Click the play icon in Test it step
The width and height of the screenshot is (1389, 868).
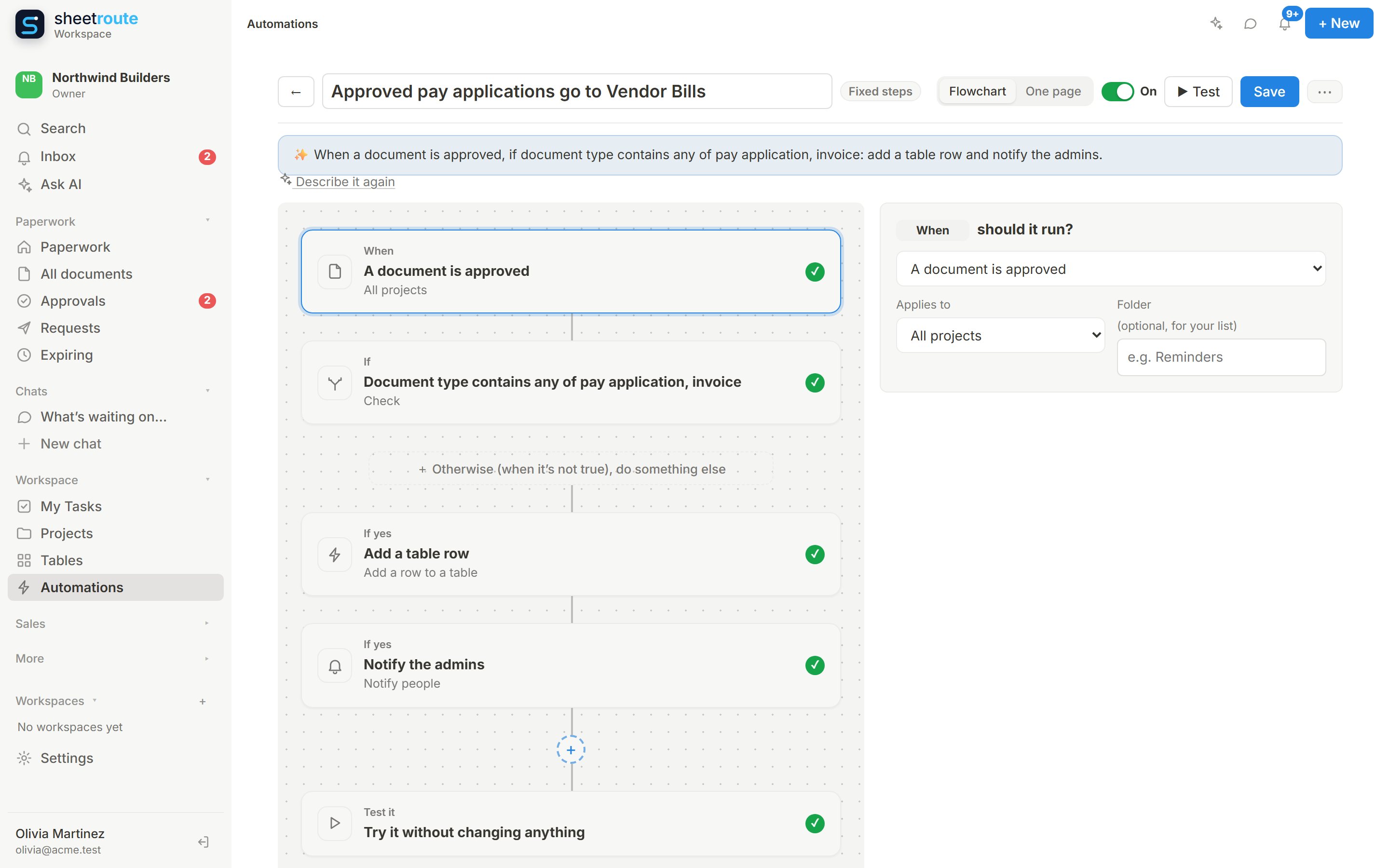(335, 823)
